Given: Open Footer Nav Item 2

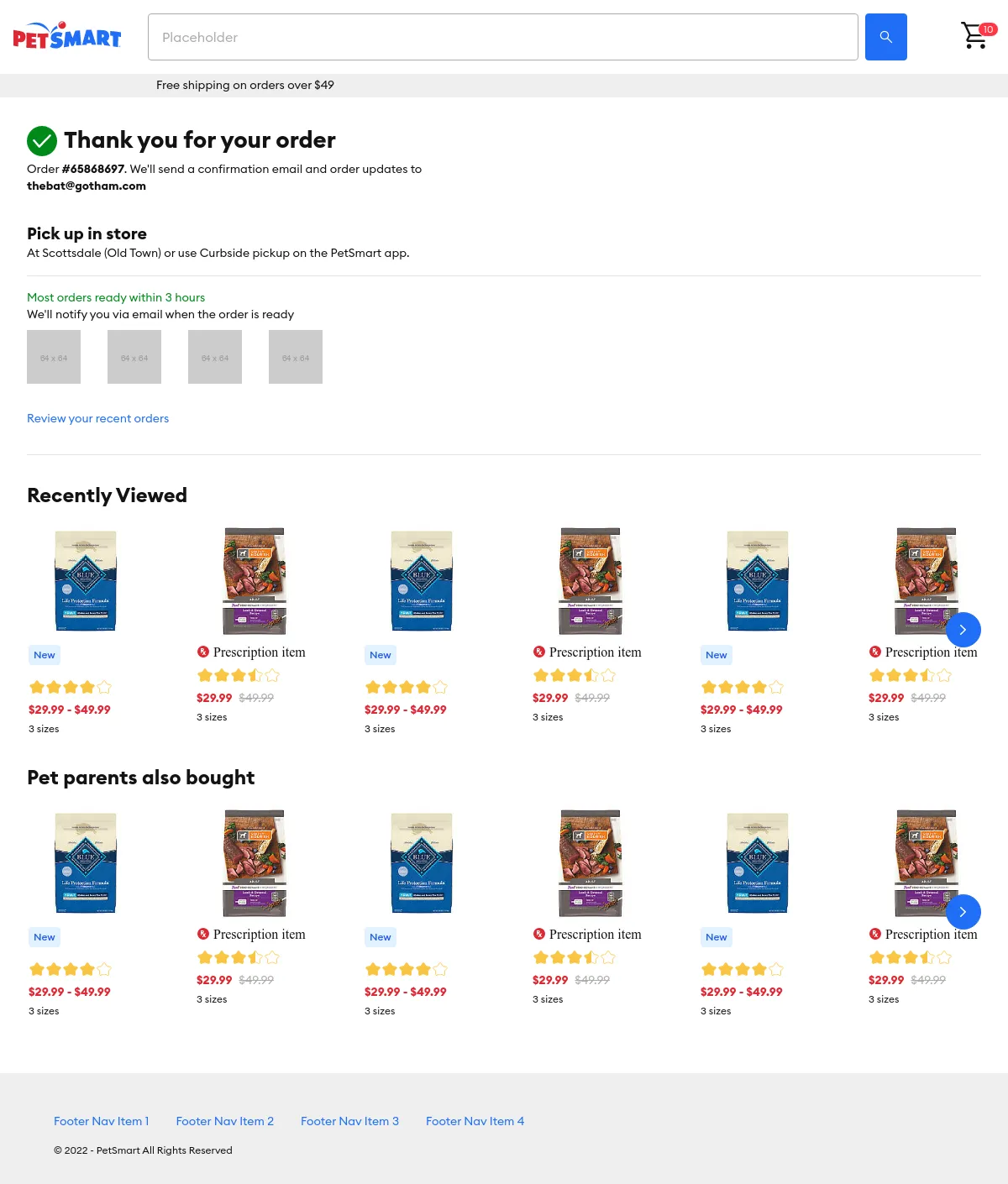Looking at the screenshot, I should [x=224, y=1121].
